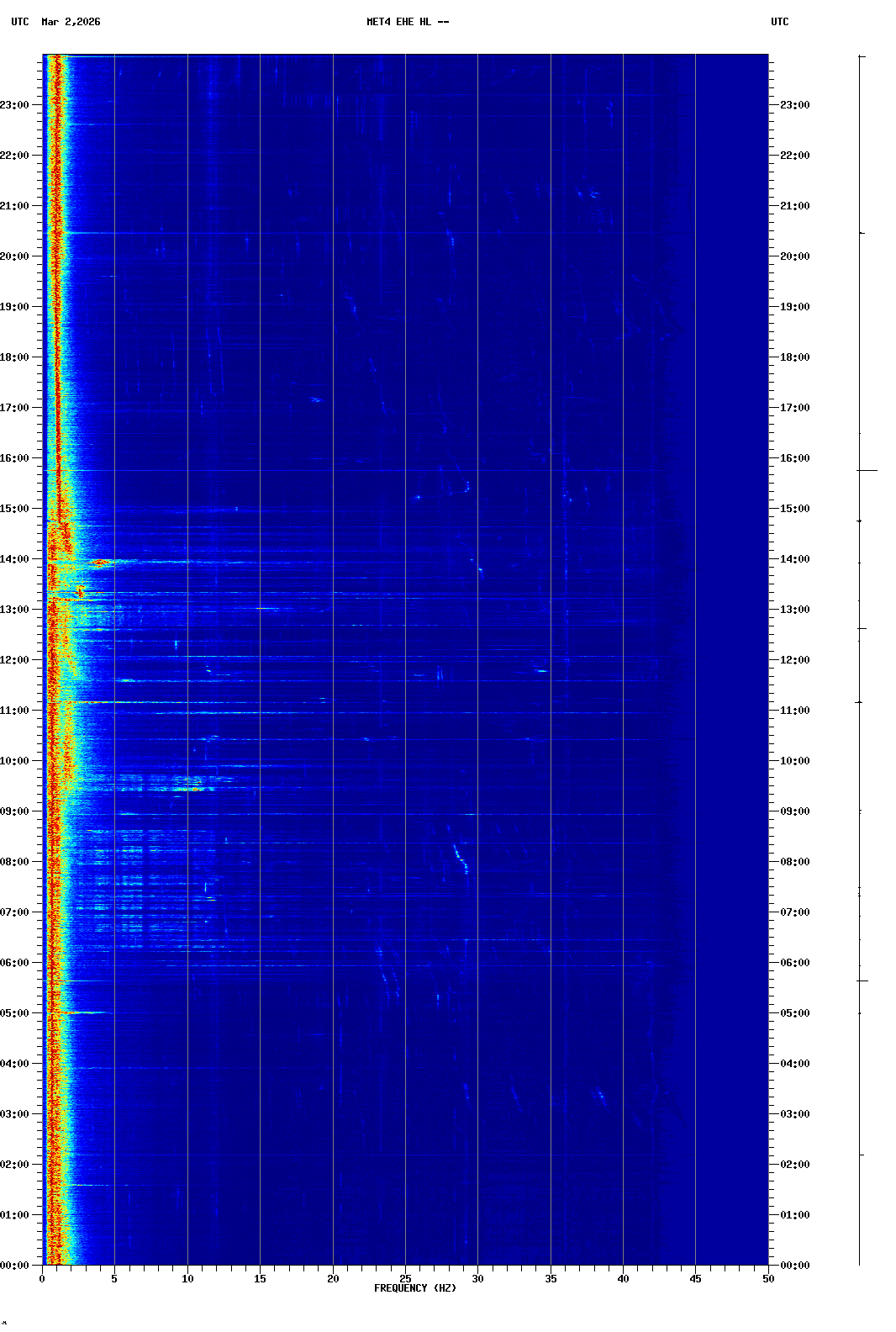Screen dimensions: 896x1332
Task: Select 18:00 on the left time axis
Action: (15, 357)
